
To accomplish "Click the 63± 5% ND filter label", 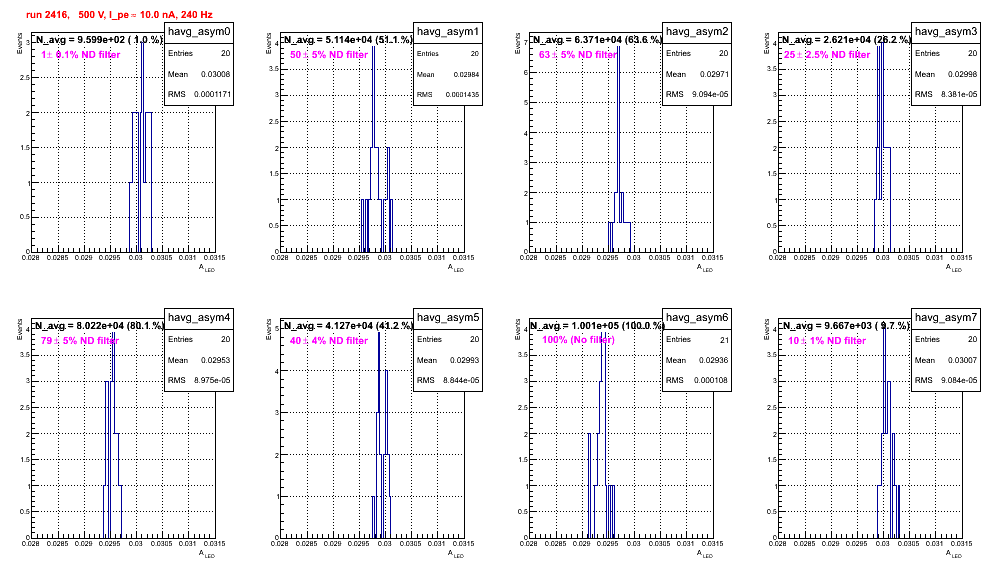I will coord(578,55).
